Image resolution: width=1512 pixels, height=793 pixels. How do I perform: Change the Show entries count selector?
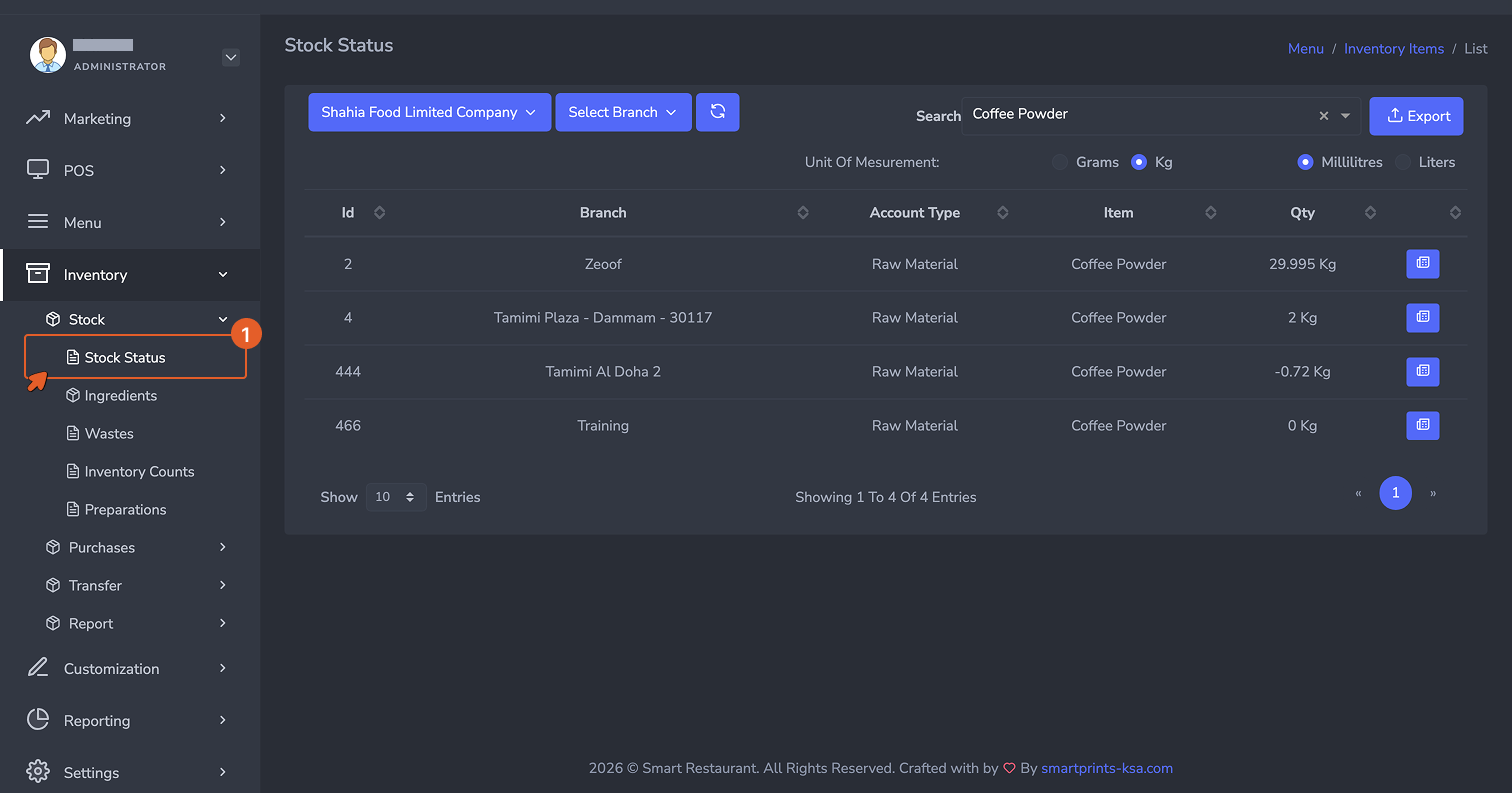point(396,497)
